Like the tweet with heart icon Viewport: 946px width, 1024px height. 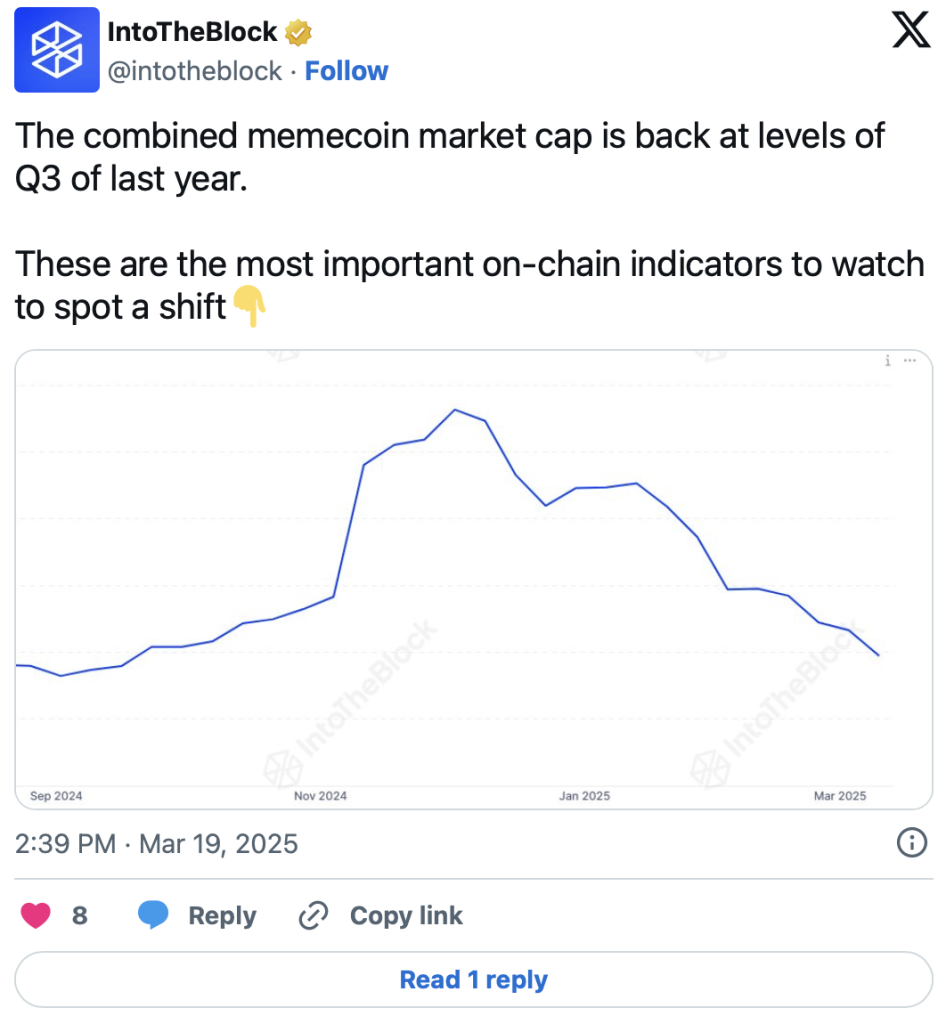click(36, 915)
